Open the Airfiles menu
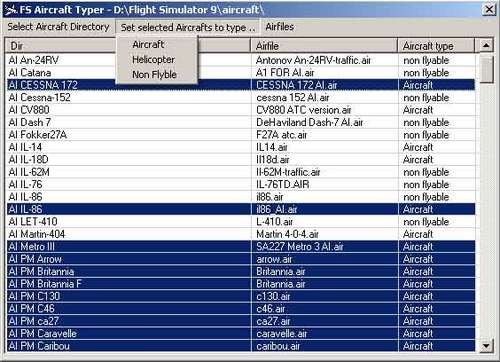Viewport: 500px width, 362px height. 280,27
